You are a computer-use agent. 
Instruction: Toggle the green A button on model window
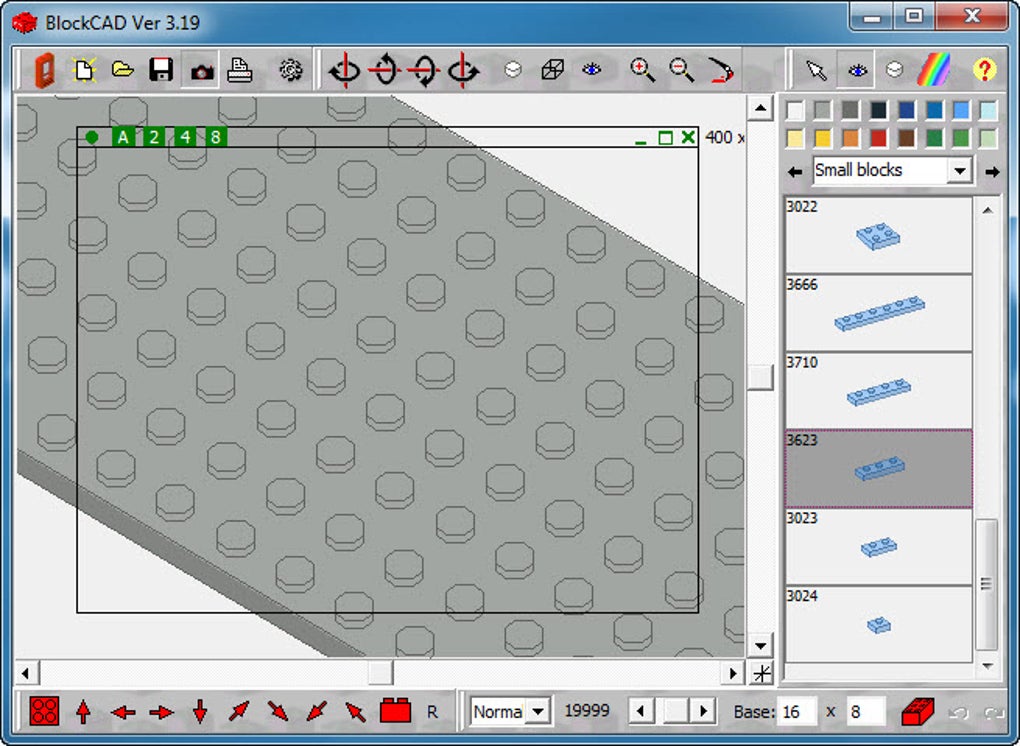(x=122, y=138)
